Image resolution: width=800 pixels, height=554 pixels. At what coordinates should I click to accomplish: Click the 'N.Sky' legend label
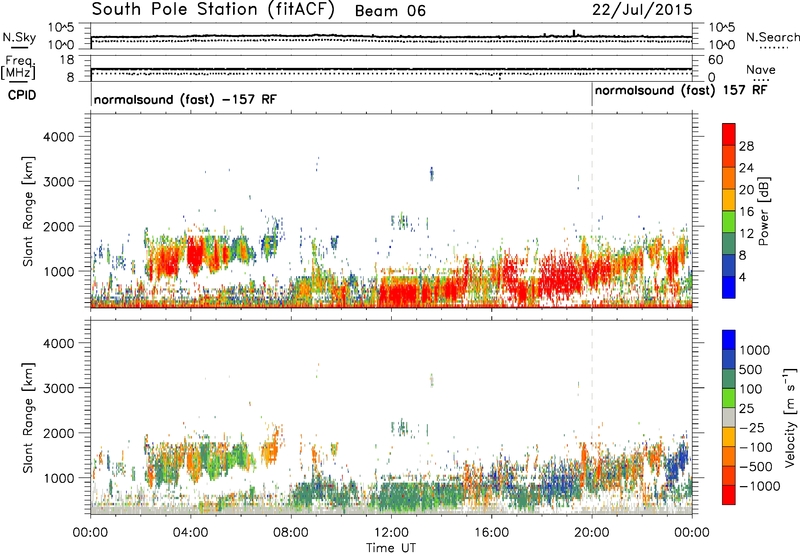click(19, 37)
